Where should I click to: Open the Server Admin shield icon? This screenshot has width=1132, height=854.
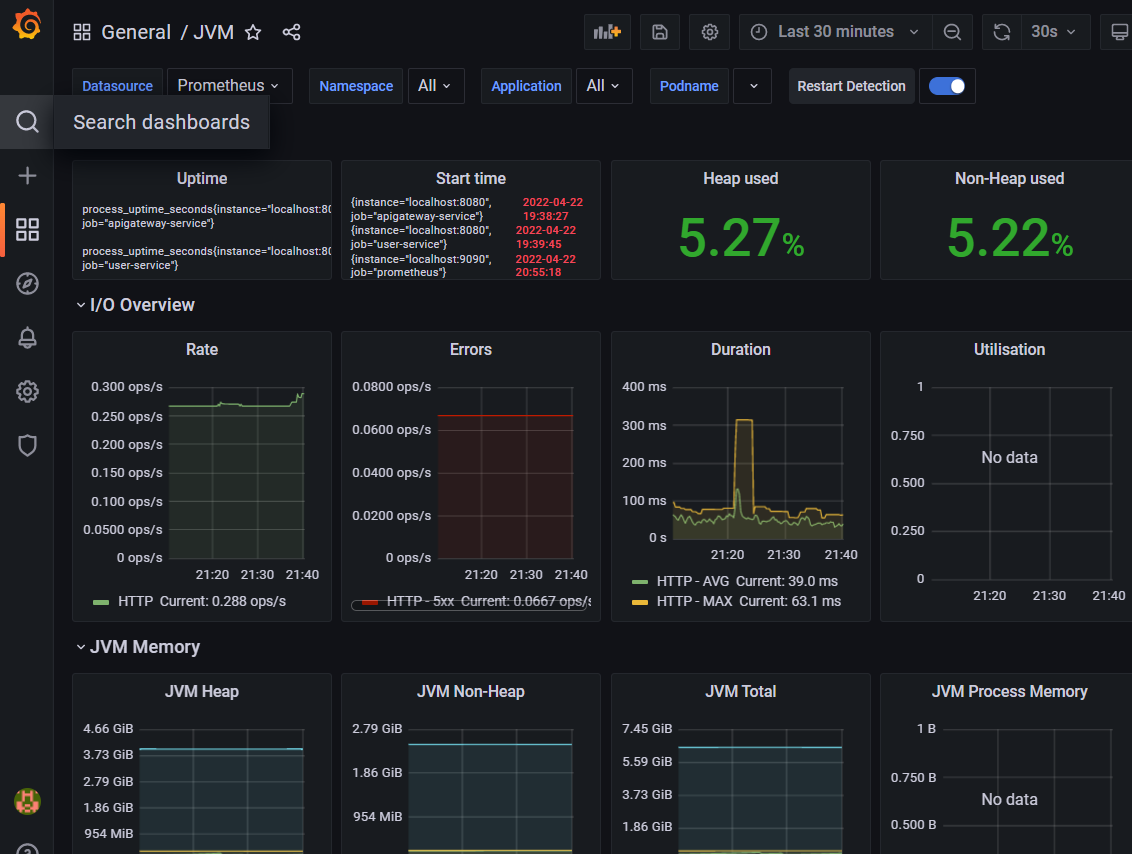pos(27,445)
